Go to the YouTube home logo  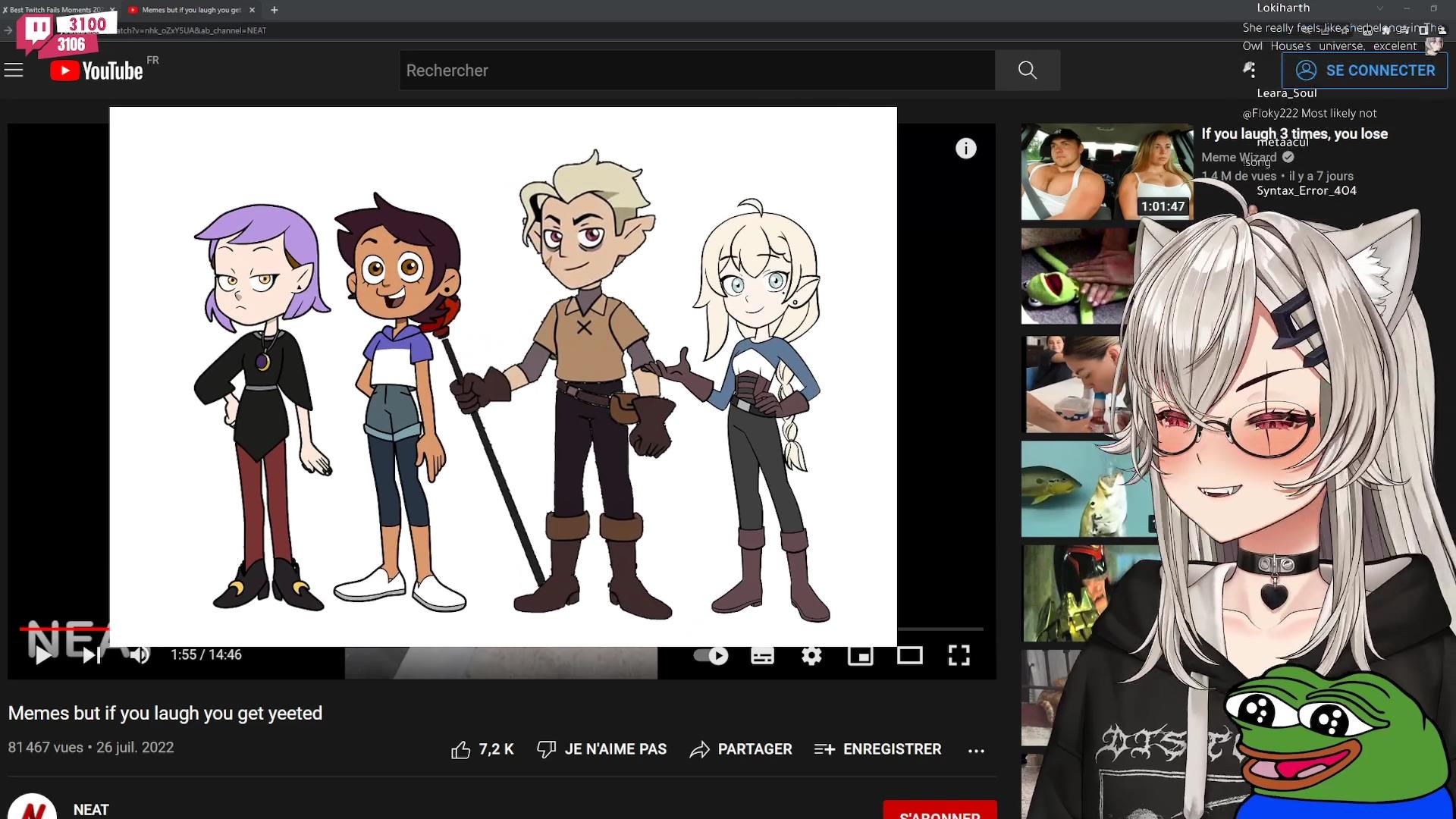96,71
